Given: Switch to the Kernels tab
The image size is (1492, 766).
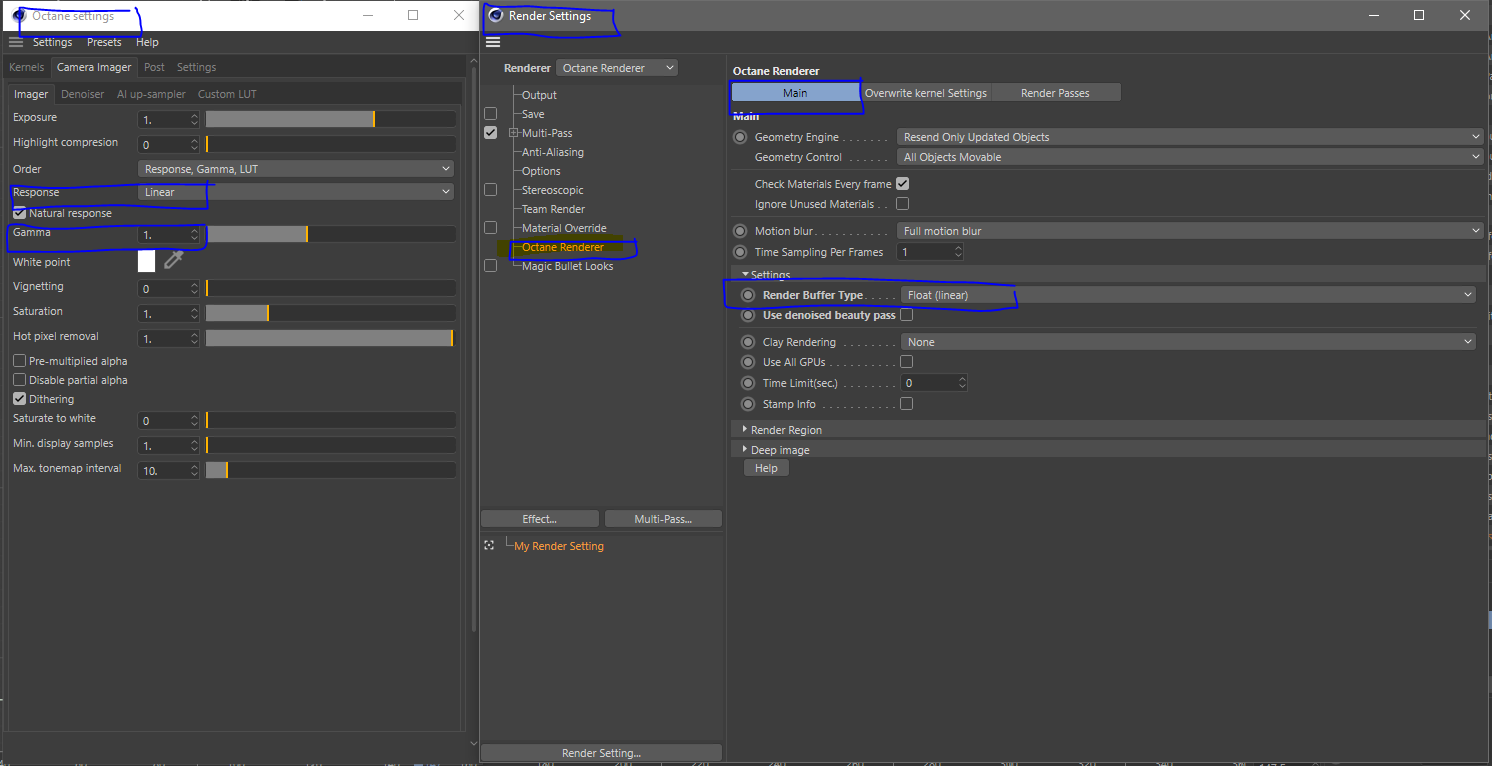Looking at the screenshot, I should (x=26, y=67).
